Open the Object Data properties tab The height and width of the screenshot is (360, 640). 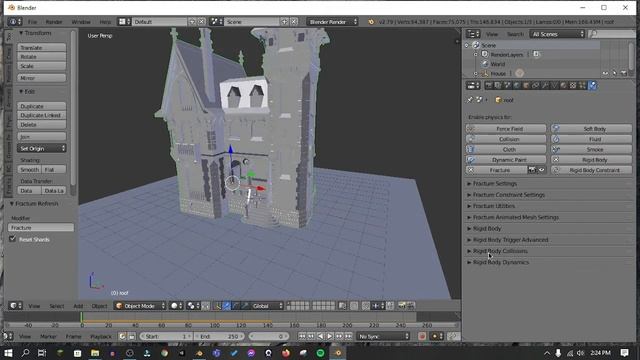tap(554, 85)
